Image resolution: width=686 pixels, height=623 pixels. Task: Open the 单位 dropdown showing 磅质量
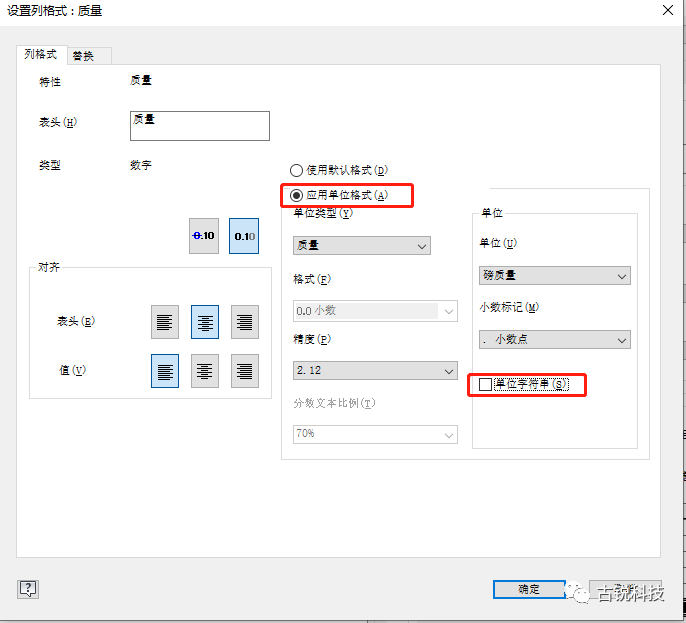point(555,276)
